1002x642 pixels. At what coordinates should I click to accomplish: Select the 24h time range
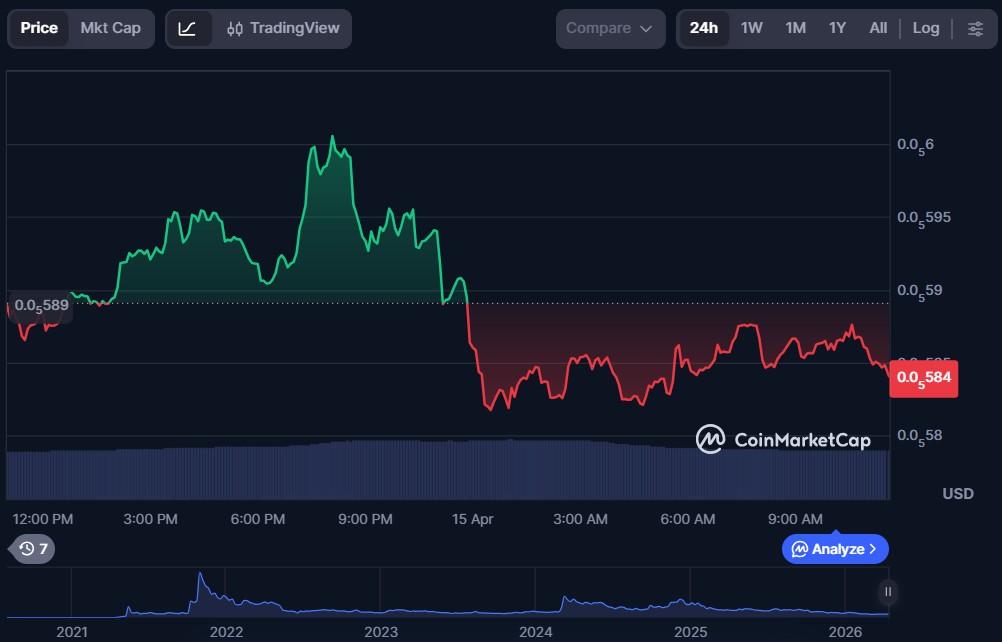point(703,28)
